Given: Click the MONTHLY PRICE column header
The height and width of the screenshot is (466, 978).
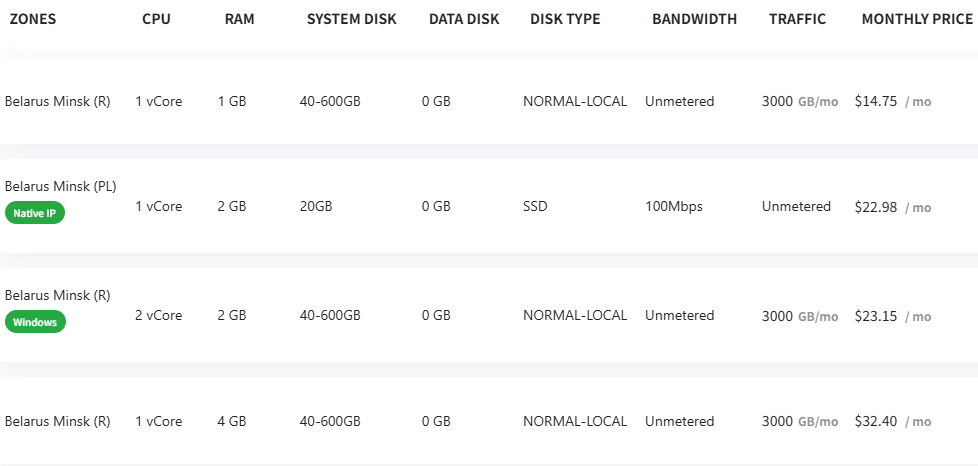Looking at the screenshot, I should point(917,19).
